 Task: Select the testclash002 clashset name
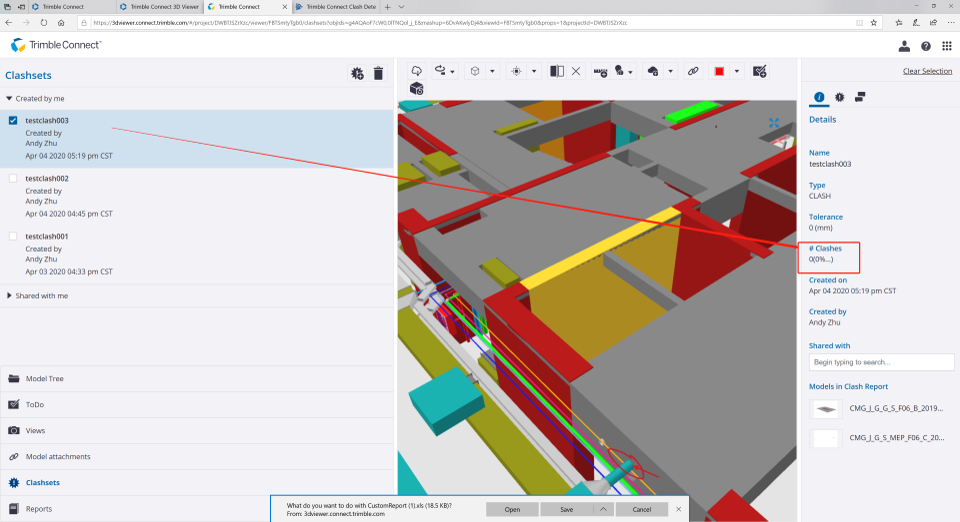[47, 179]
